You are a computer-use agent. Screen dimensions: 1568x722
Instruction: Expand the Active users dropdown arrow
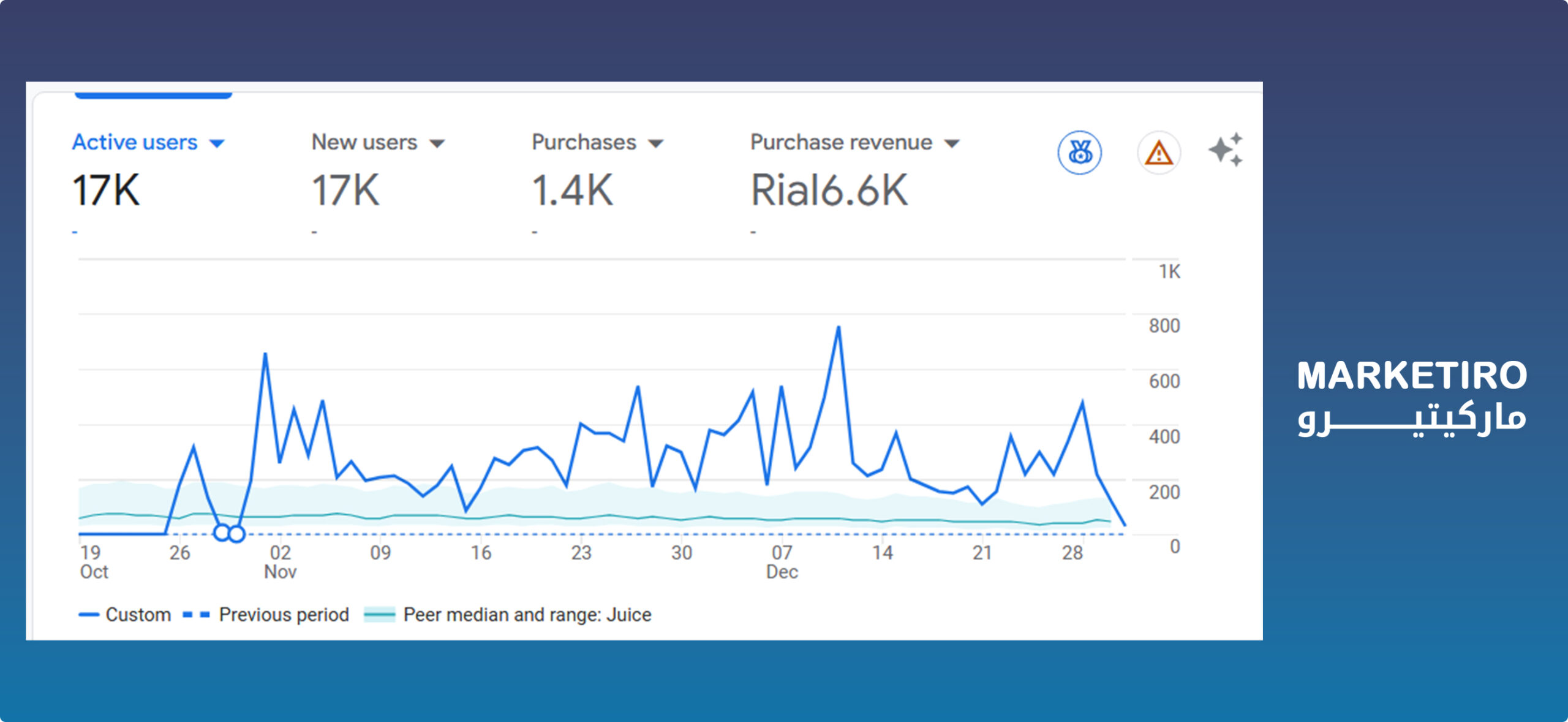[217, 144]
